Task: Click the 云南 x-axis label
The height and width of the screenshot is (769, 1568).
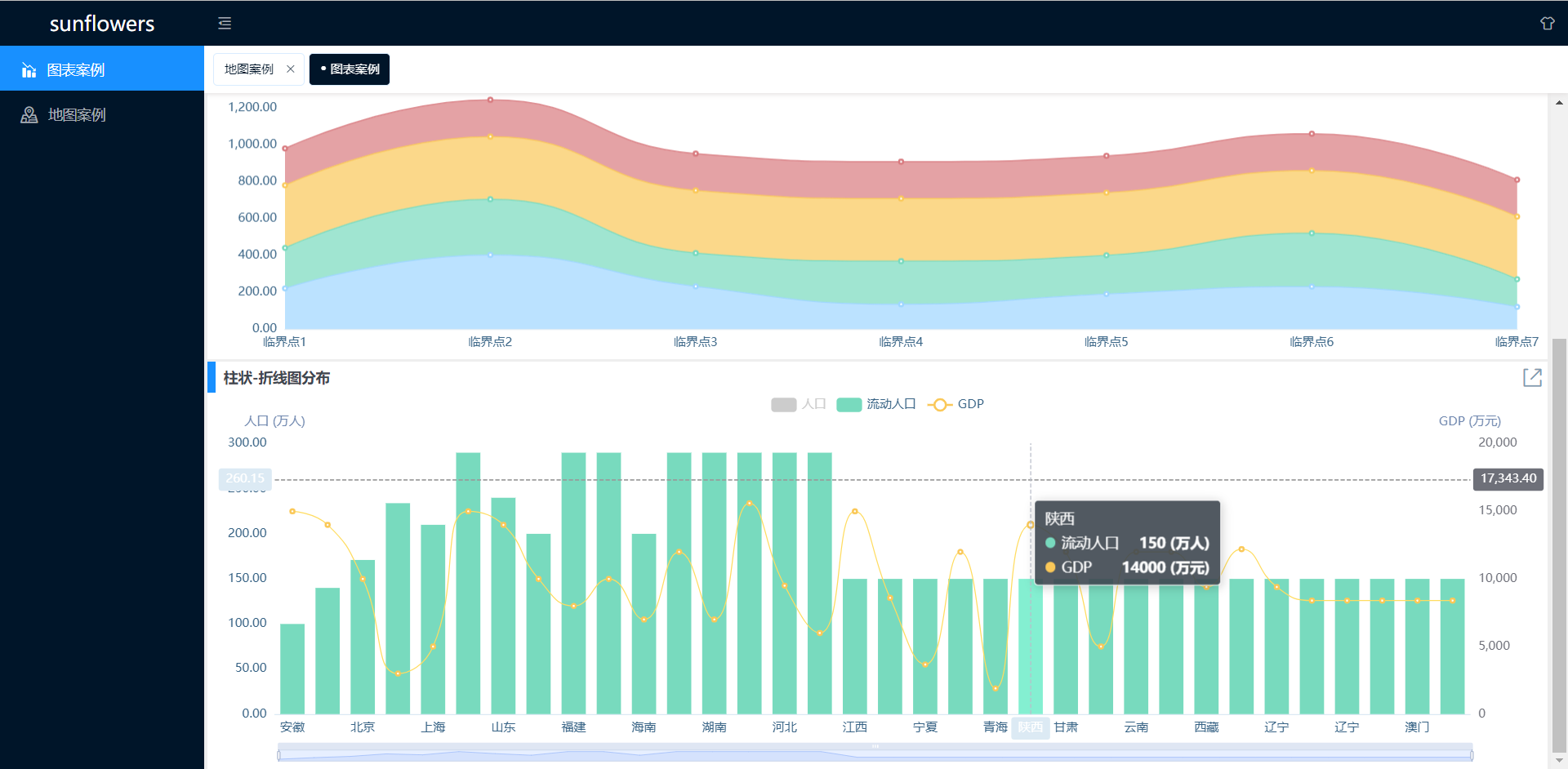Action: point(1136,727)
